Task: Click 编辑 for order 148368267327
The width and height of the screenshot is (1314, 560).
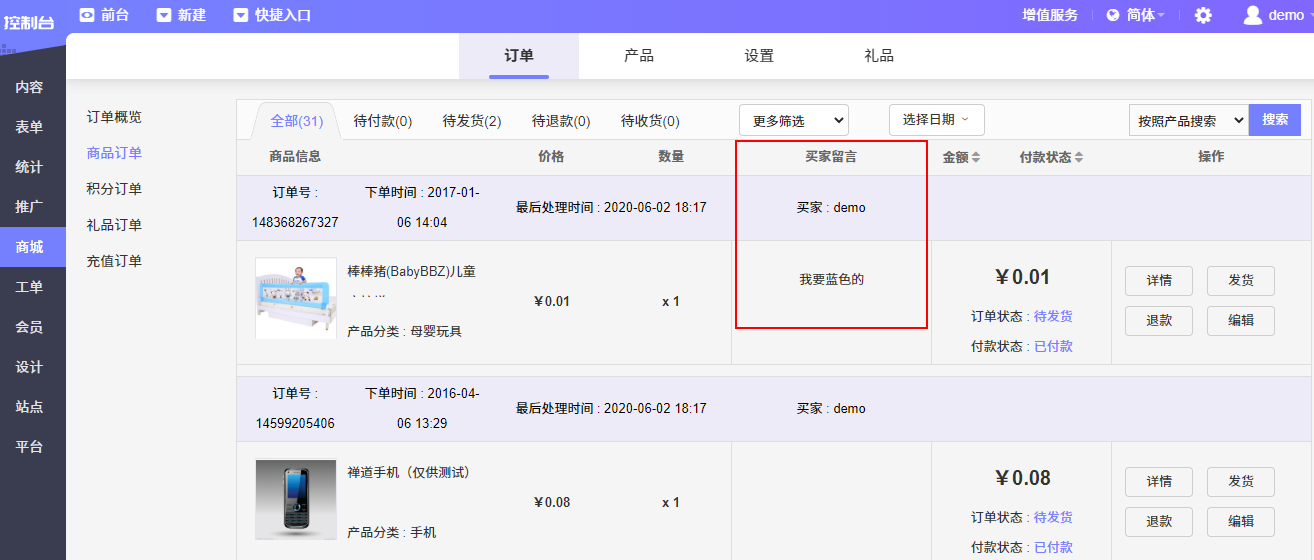Action: (1241, 321)
